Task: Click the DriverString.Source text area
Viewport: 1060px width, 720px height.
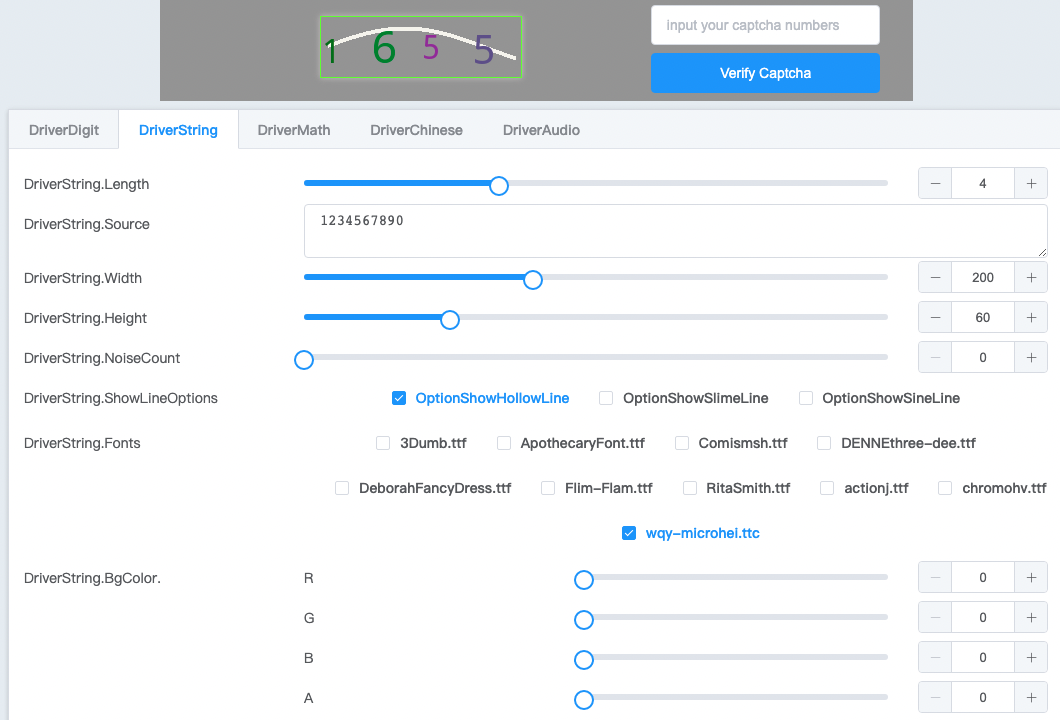Action: [x=676, y=231]
